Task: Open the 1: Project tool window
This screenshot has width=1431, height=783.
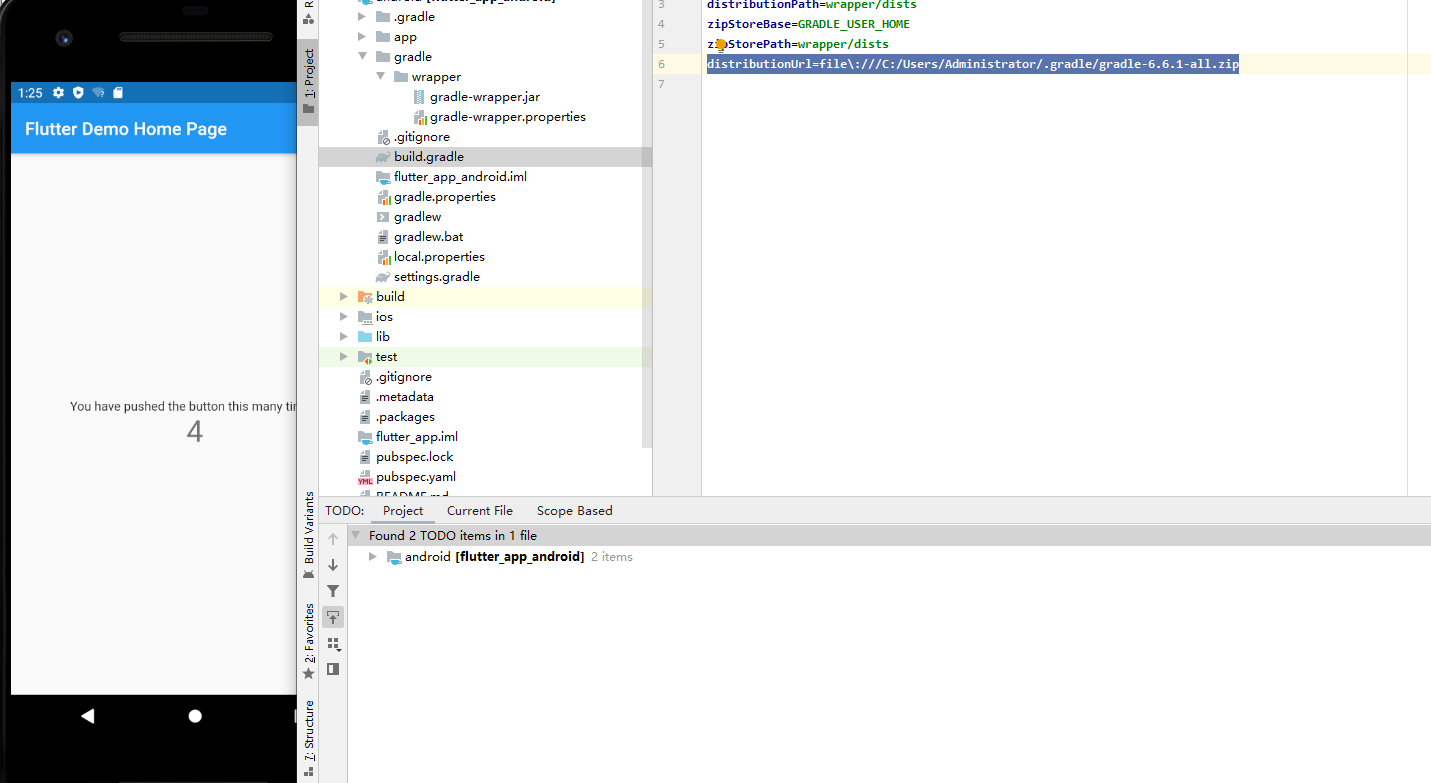Action: click(309, 80)
